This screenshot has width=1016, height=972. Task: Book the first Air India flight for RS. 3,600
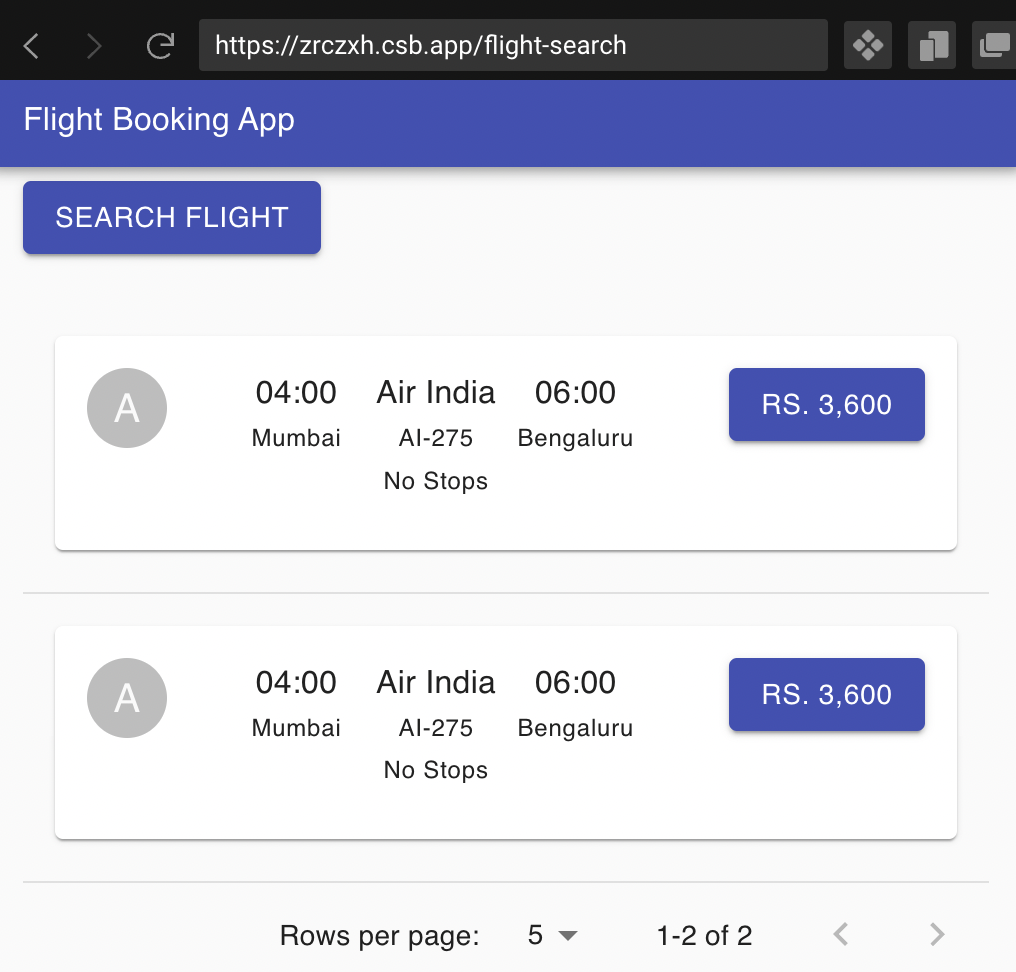(826, 405)
